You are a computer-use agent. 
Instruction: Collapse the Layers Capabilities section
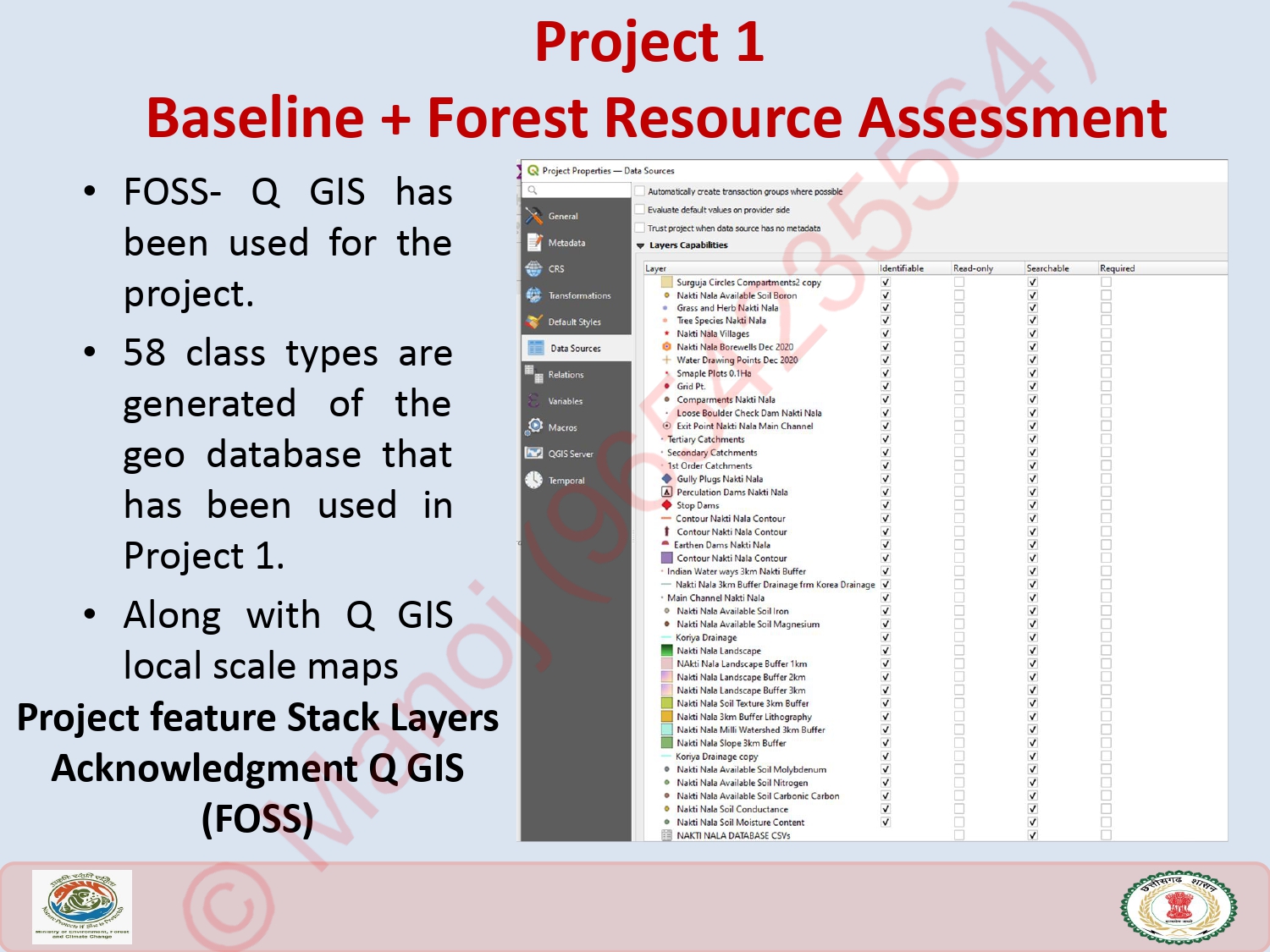coord(641,245)
